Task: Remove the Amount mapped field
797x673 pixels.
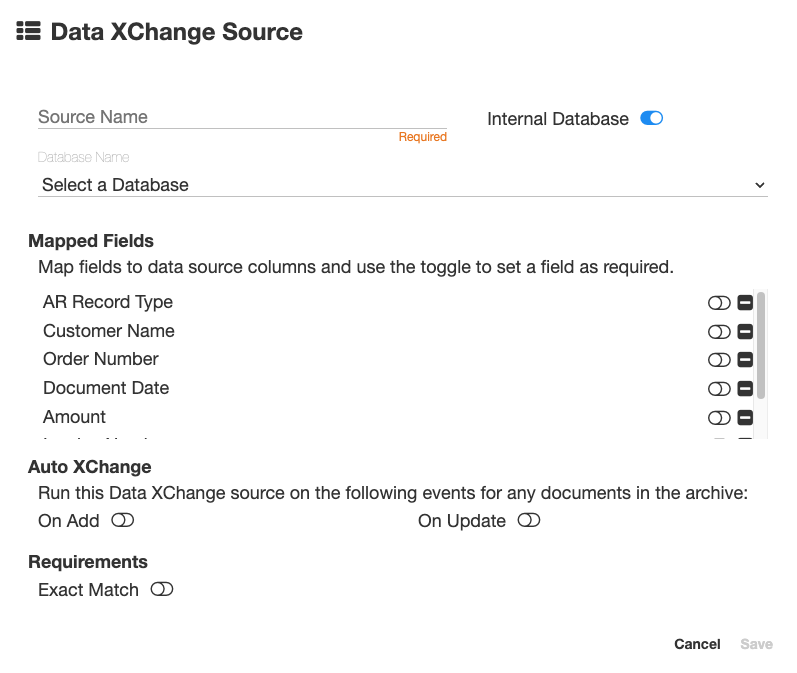Action: (x=745, y=418)
